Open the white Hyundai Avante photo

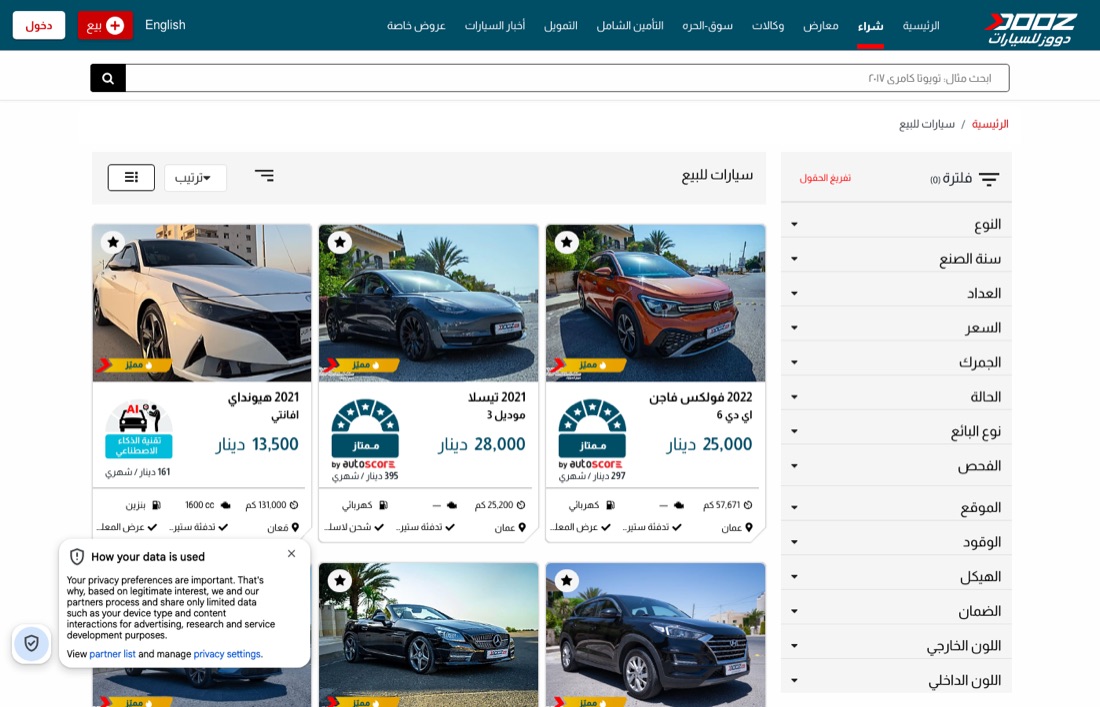pos(202,303)
